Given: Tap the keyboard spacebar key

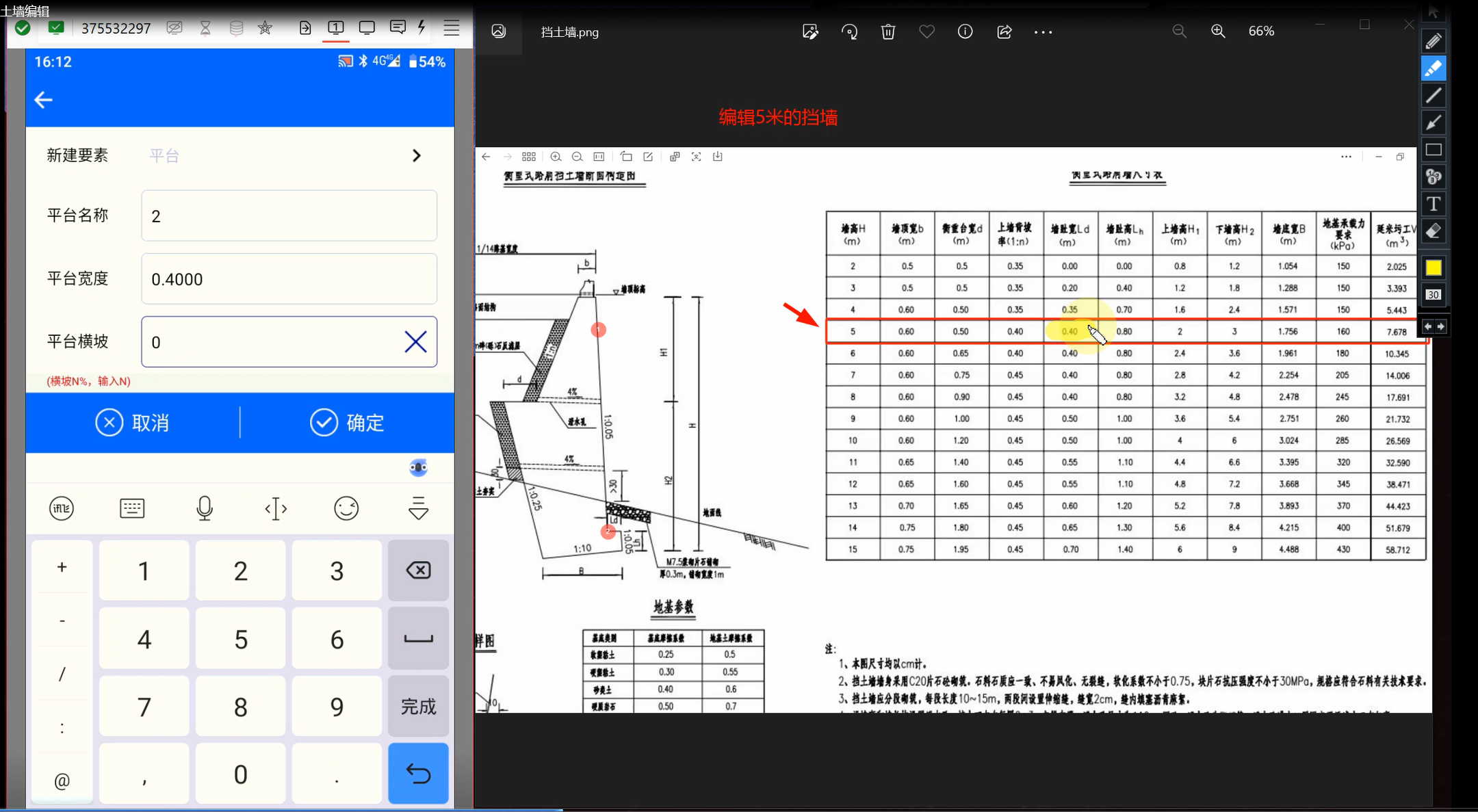Looking at the screenshot, I should pos(418,638).
